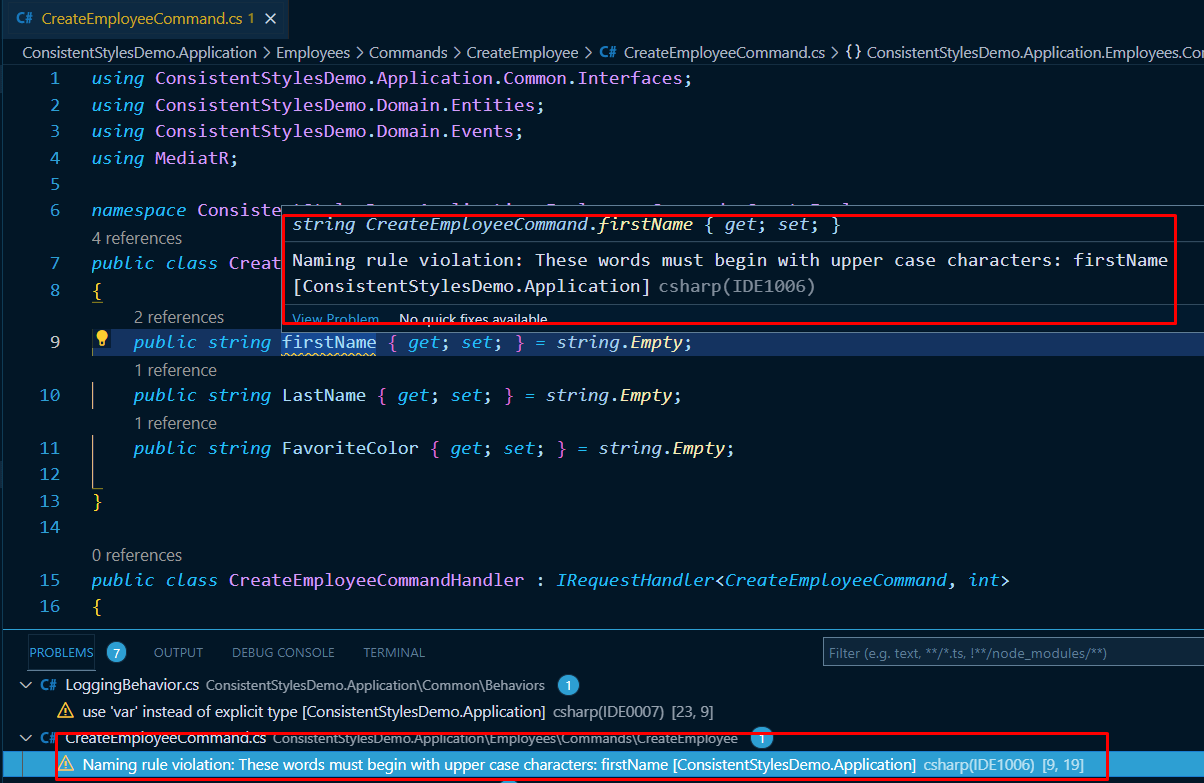Click the warning icon on the IDE1006 naming violation entry
Viewport: 1204px width, 783px height.
[x=67, y=764]
